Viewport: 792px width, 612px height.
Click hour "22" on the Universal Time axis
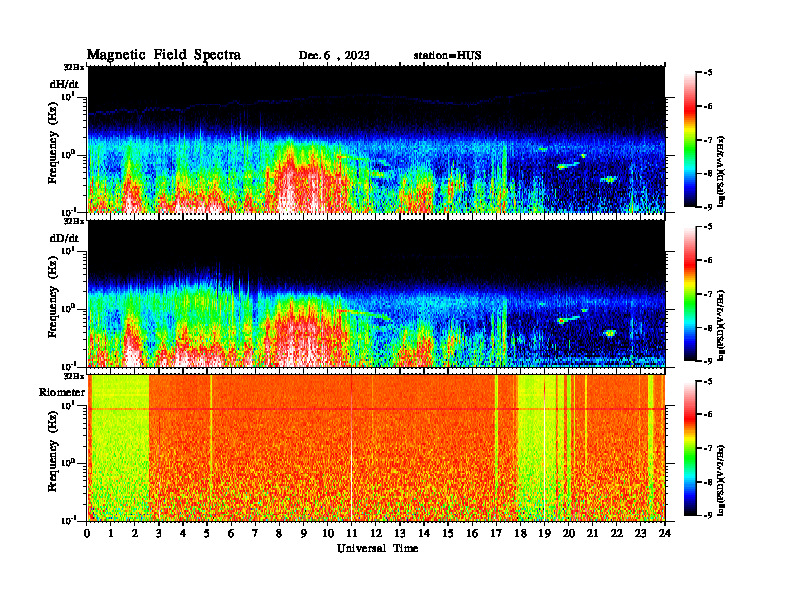tap(617, 533)
